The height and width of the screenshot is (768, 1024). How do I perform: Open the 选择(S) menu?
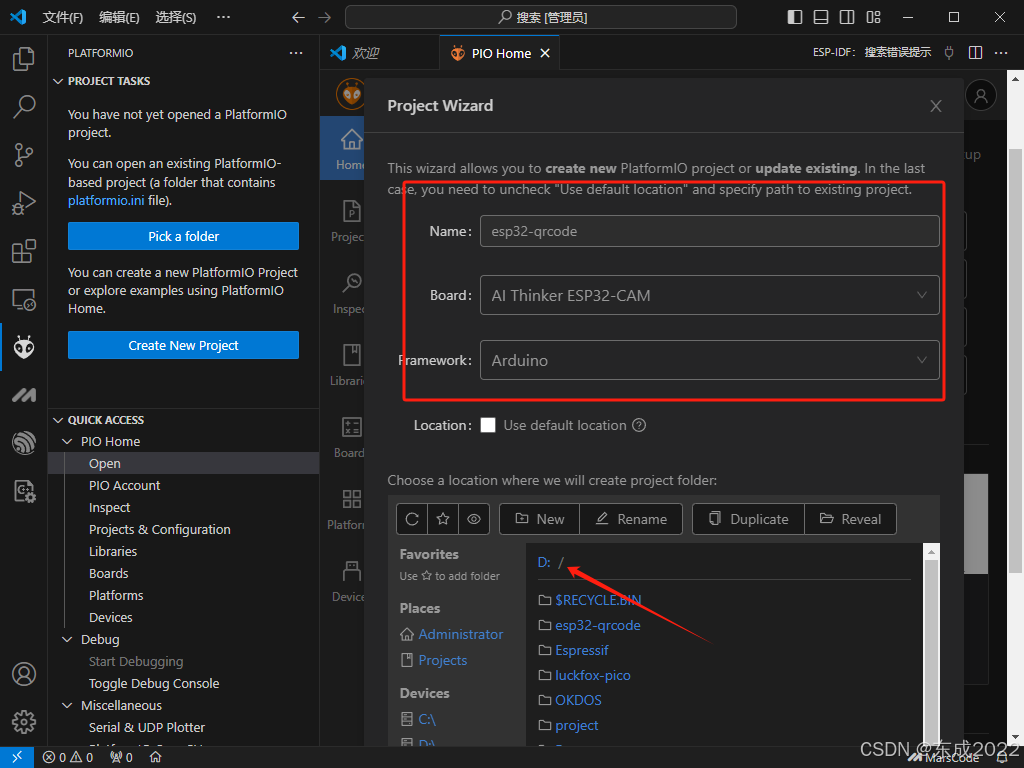[176, 17]
